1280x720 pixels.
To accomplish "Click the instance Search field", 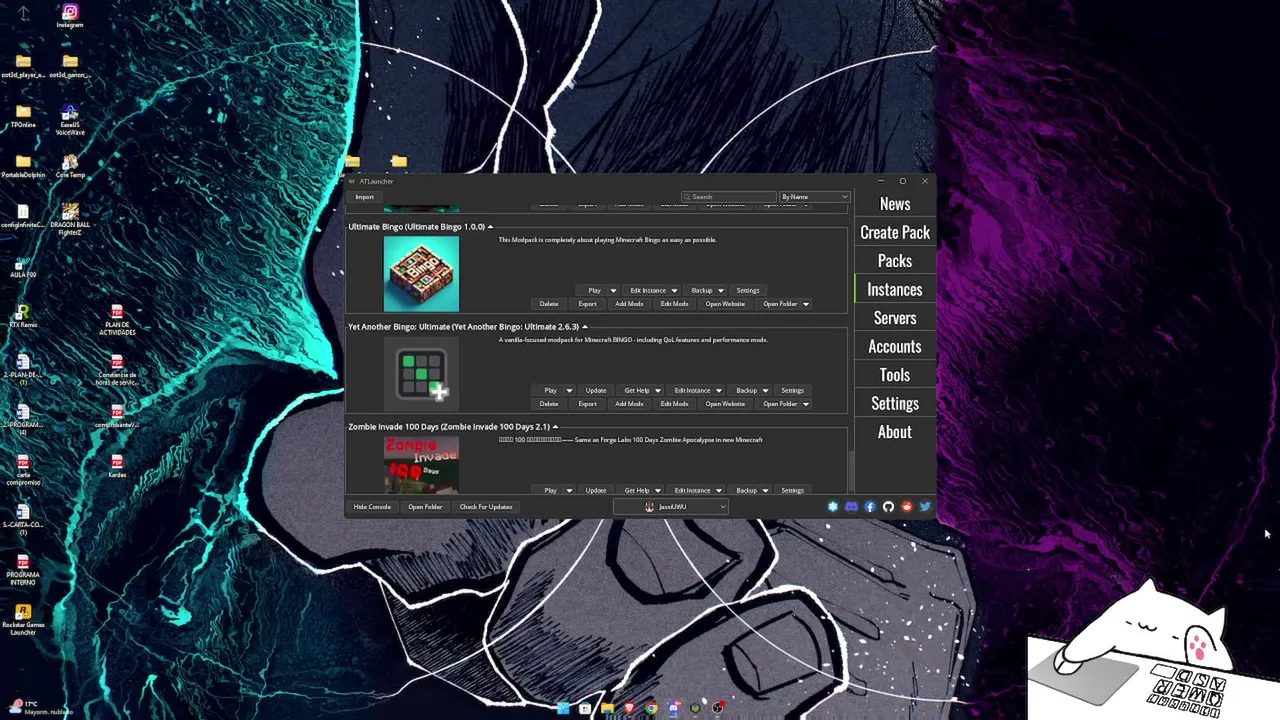I will click(729, 197).
